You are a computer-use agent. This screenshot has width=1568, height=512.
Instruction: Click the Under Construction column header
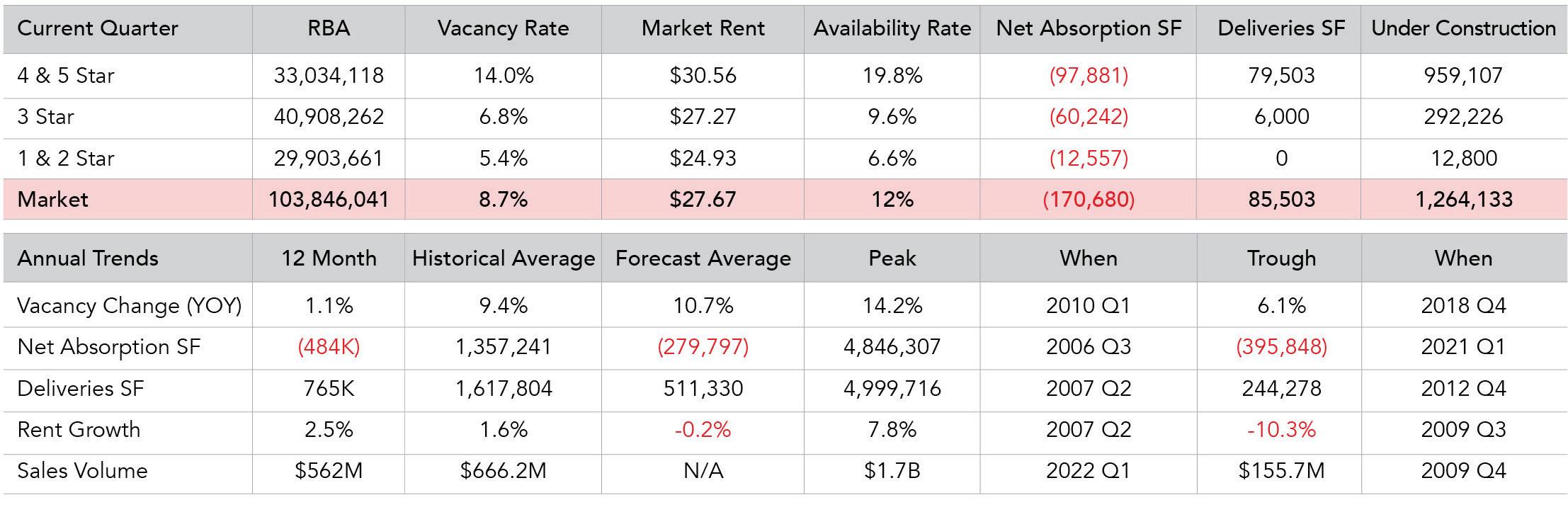click(1463, 28)
